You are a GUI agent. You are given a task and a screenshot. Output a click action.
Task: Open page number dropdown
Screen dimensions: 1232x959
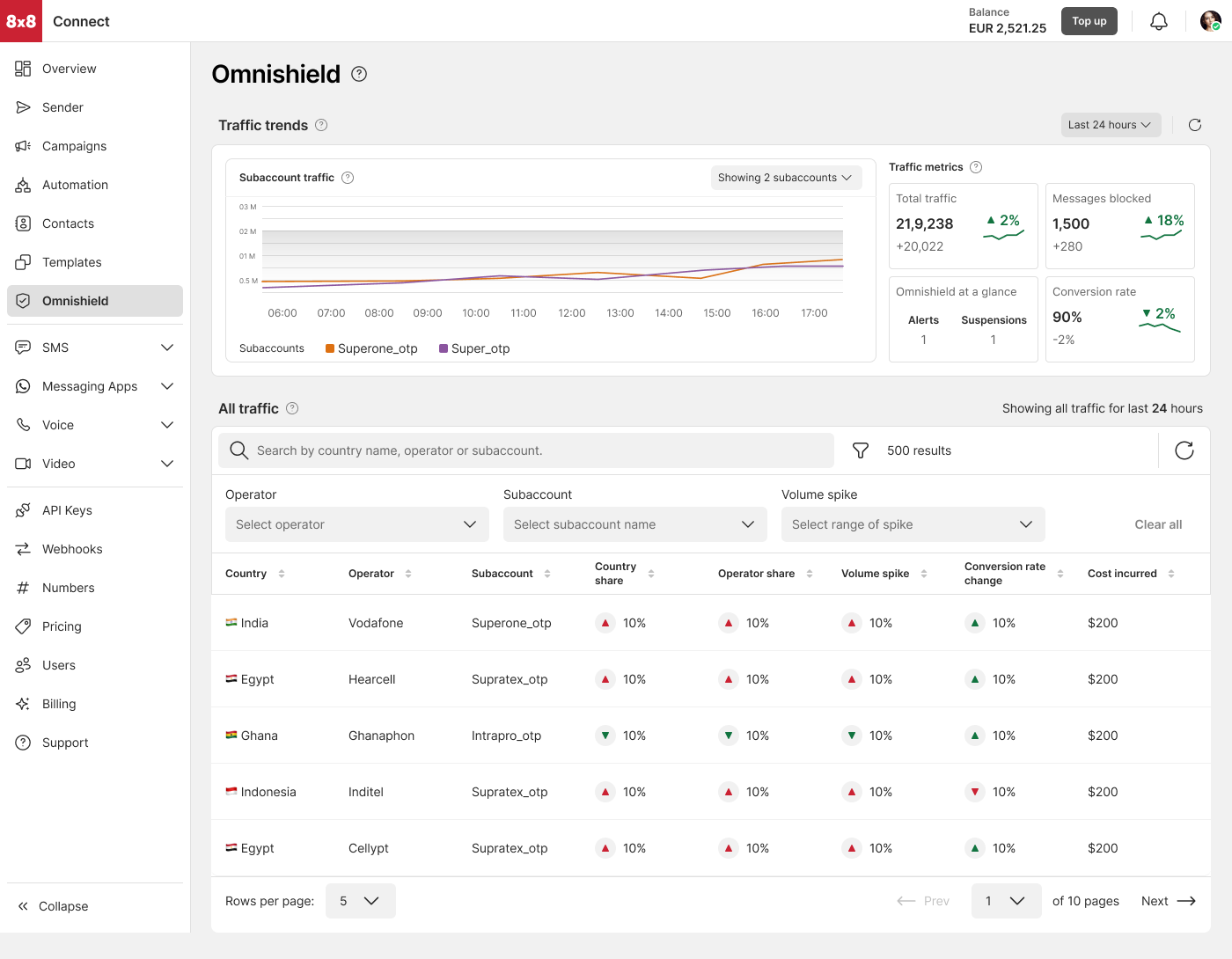pos(1007,901)
